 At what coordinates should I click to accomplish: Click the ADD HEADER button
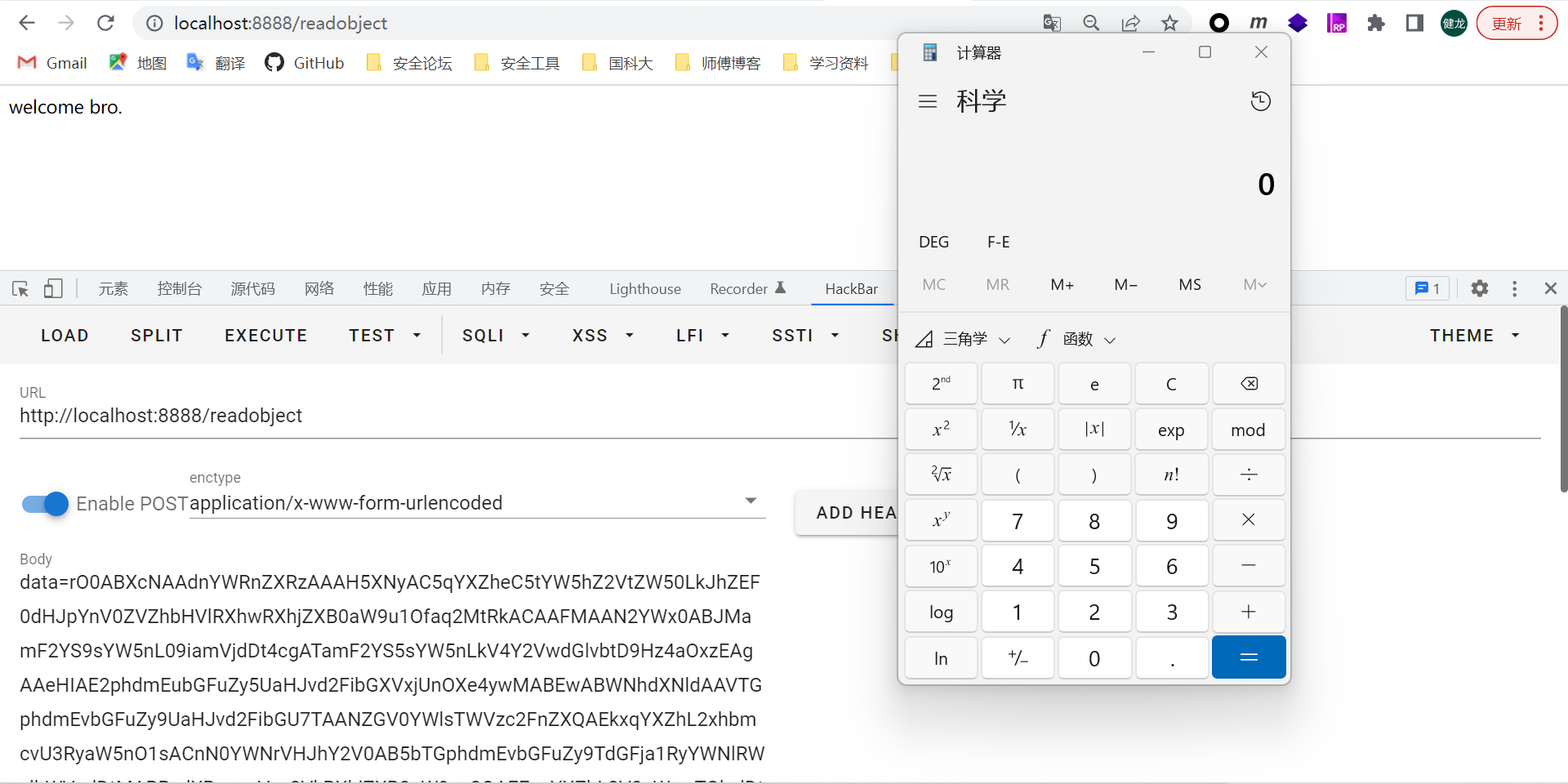[847, 513]
